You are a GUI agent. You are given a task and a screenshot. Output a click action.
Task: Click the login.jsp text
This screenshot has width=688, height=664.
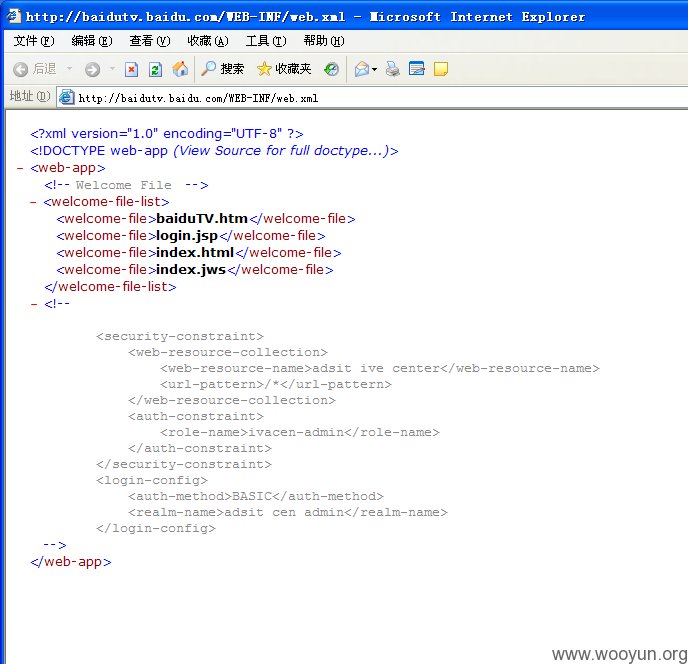[187, 236]
